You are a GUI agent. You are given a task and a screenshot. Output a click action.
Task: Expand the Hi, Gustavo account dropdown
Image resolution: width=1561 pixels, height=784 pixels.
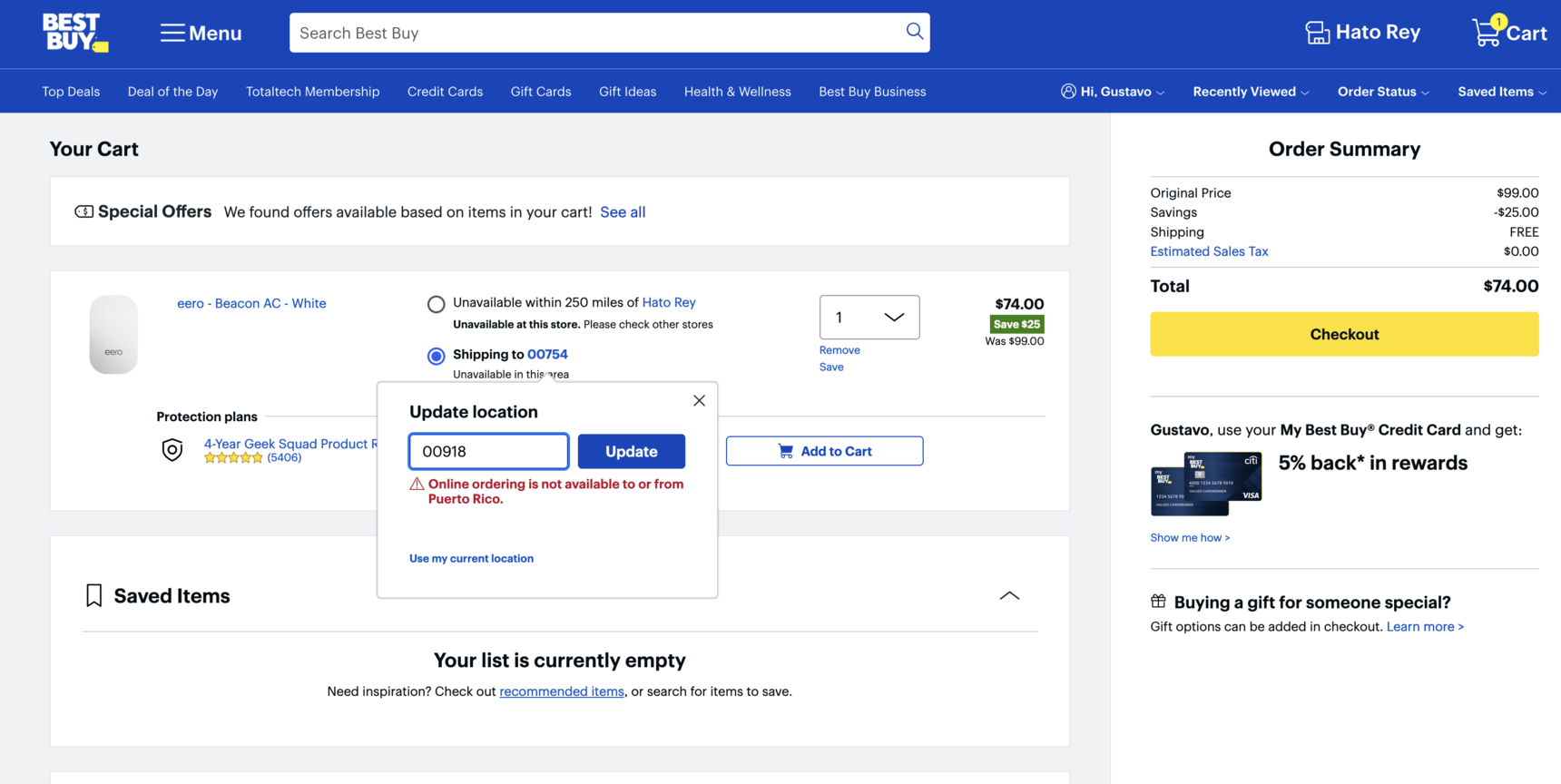pyautogui.click(x=1113, y=91)
